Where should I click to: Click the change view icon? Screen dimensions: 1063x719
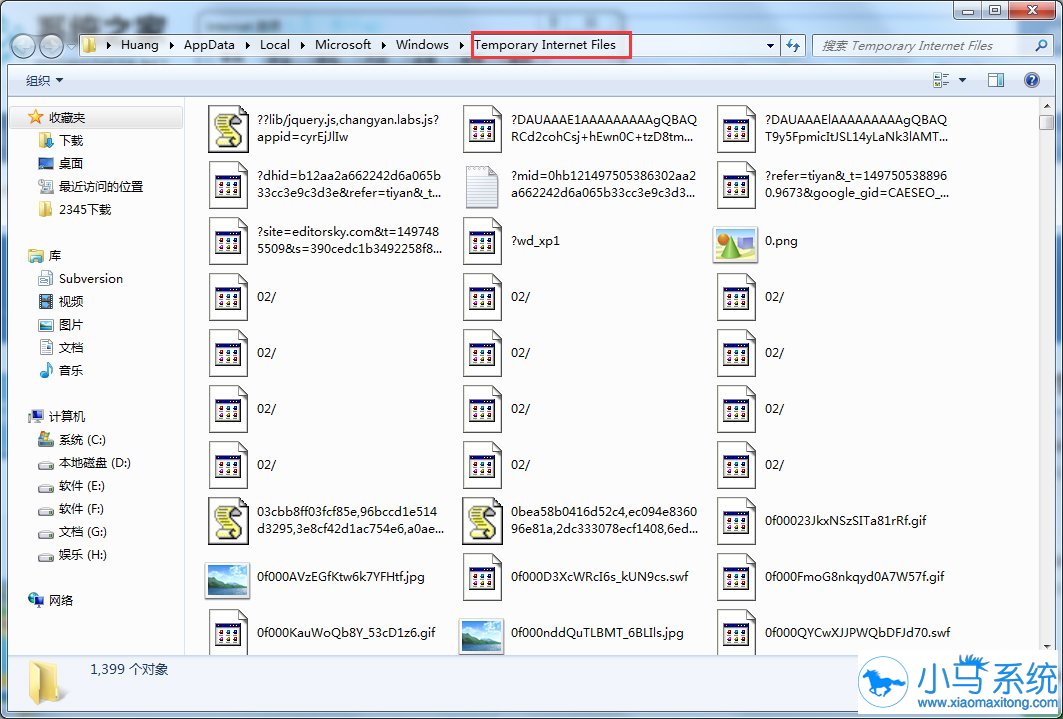click(x=941, y=80)
